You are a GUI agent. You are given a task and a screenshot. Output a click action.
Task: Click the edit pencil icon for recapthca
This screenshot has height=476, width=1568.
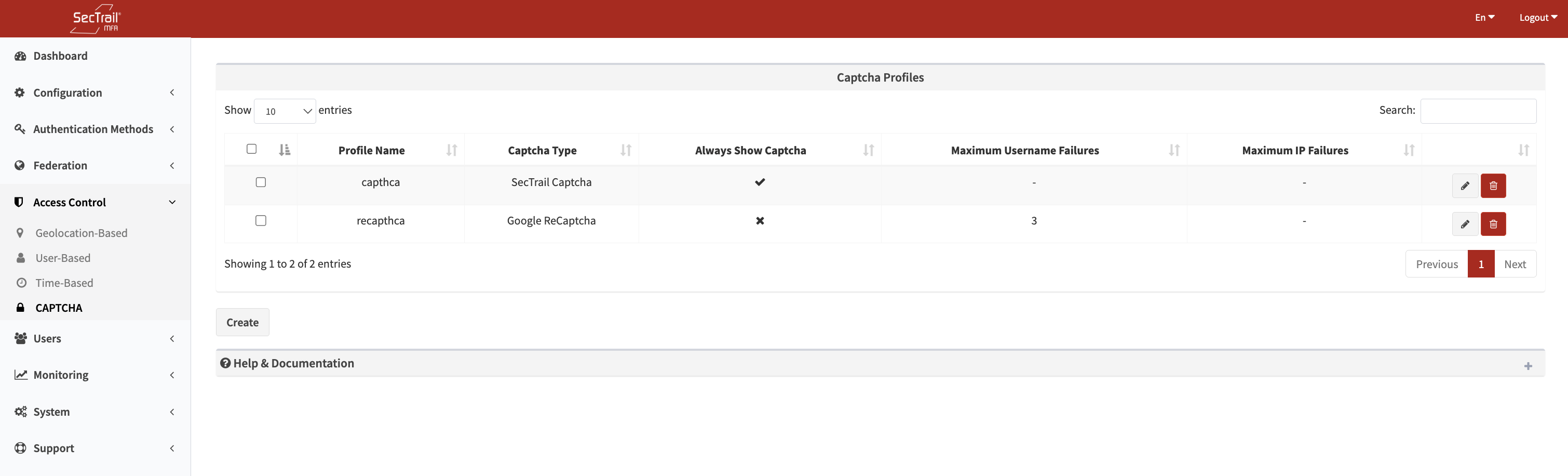tap(1465, 224)
